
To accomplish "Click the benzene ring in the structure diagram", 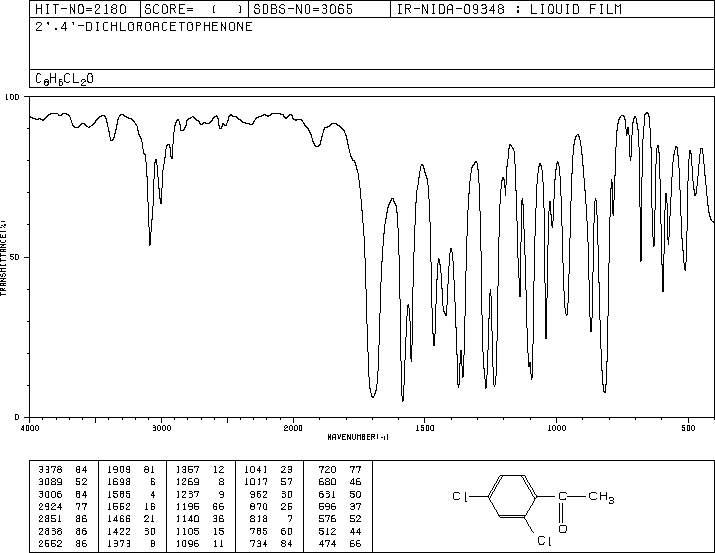I will coord(513,496).
